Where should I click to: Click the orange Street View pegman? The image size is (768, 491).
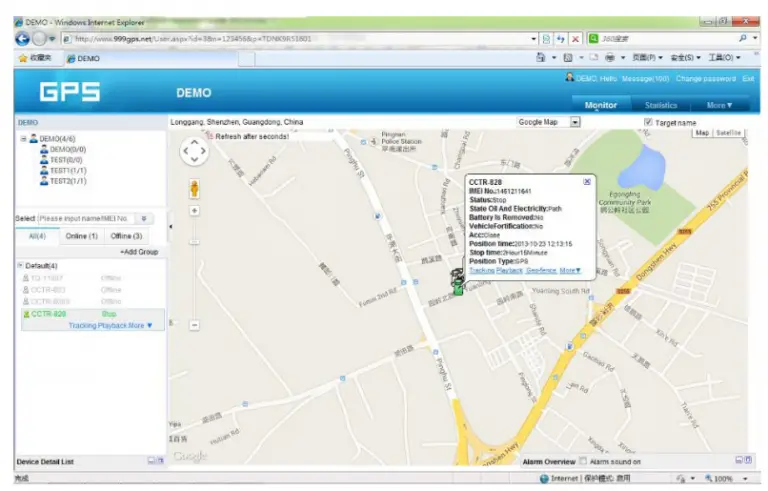point(194,189)
